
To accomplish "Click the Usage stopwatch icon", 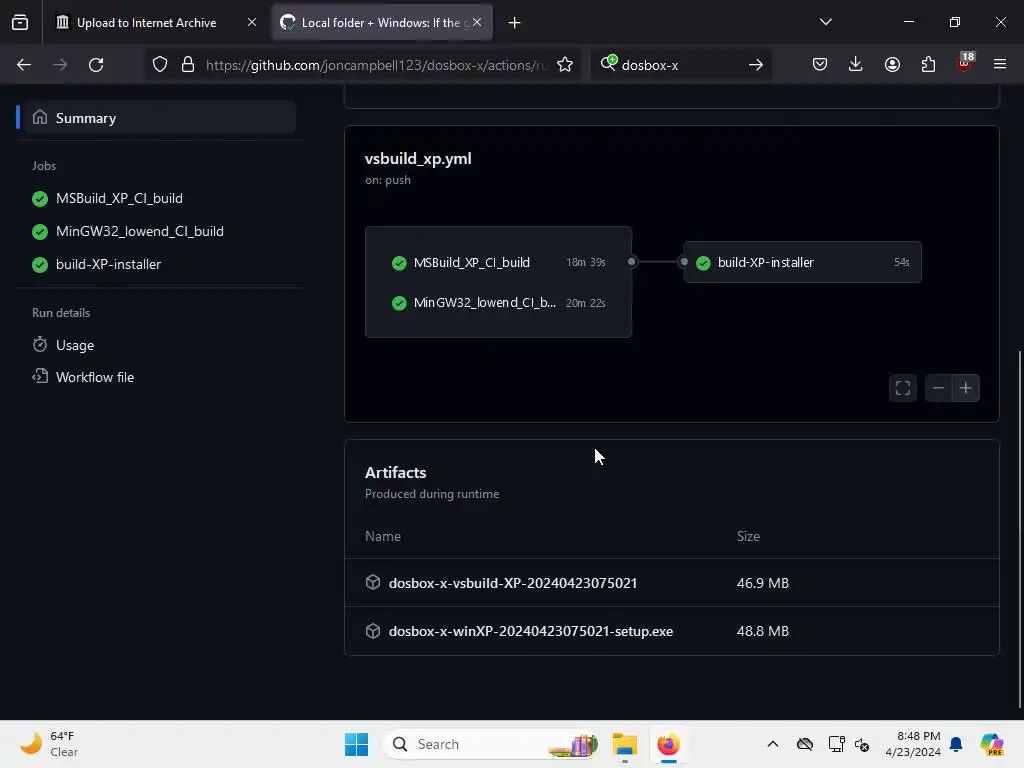I will tap(40, 344).
